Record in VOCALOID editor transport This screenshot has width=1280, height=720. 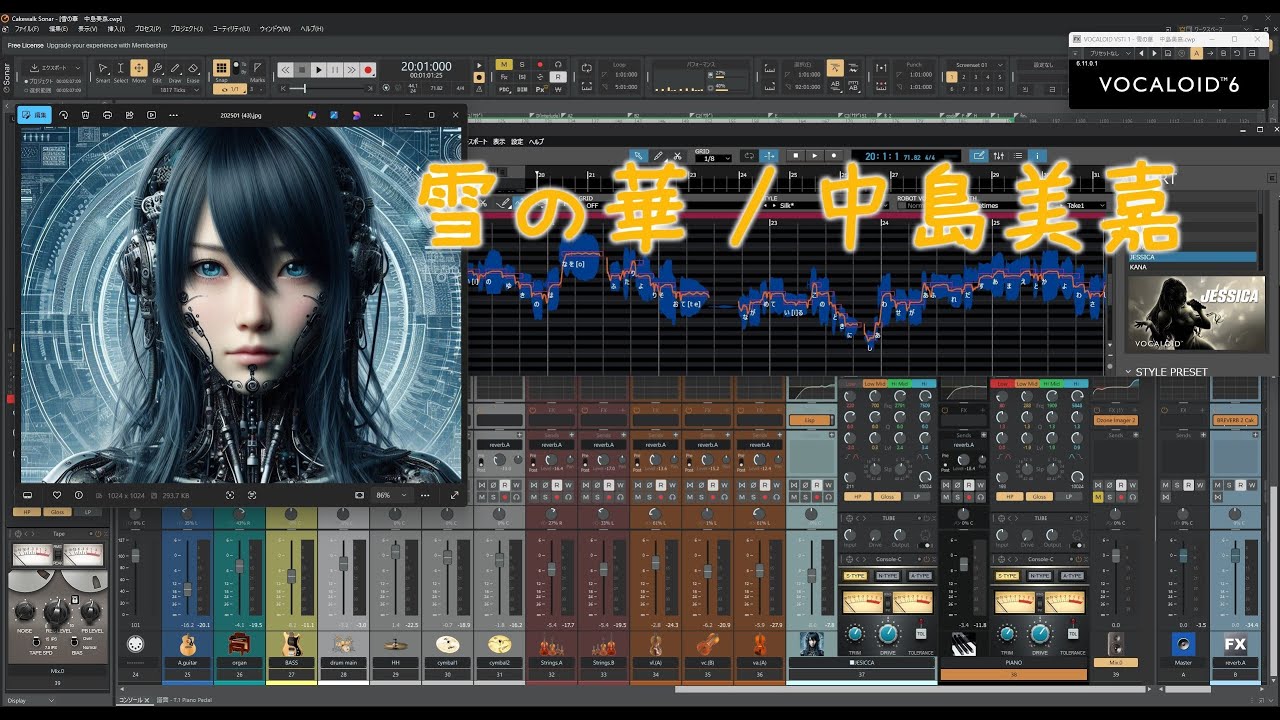point(833,156)
